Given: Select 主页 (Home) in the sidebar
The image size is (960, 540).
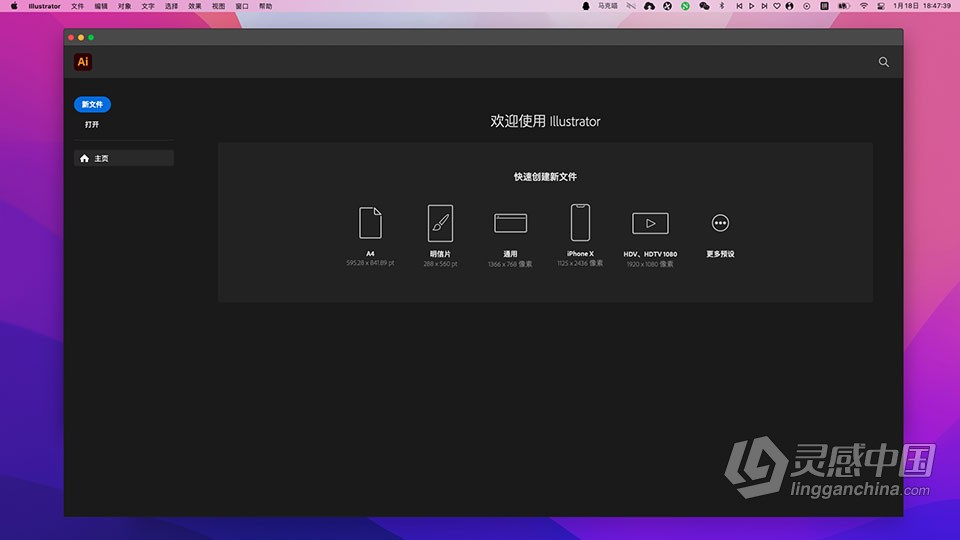Looking at the screenshot, I should (x=124, y=159).
